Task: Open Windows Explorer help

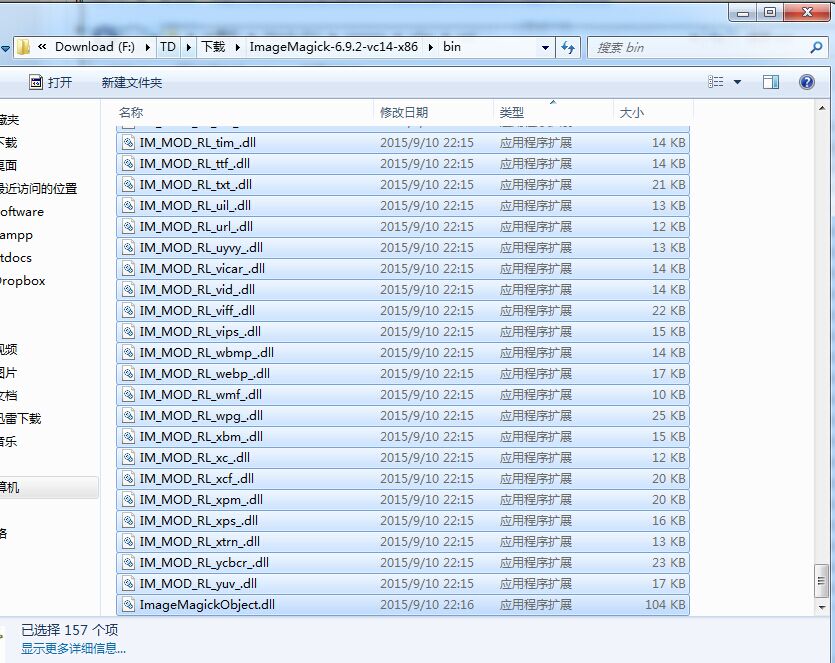Action: 806,82
